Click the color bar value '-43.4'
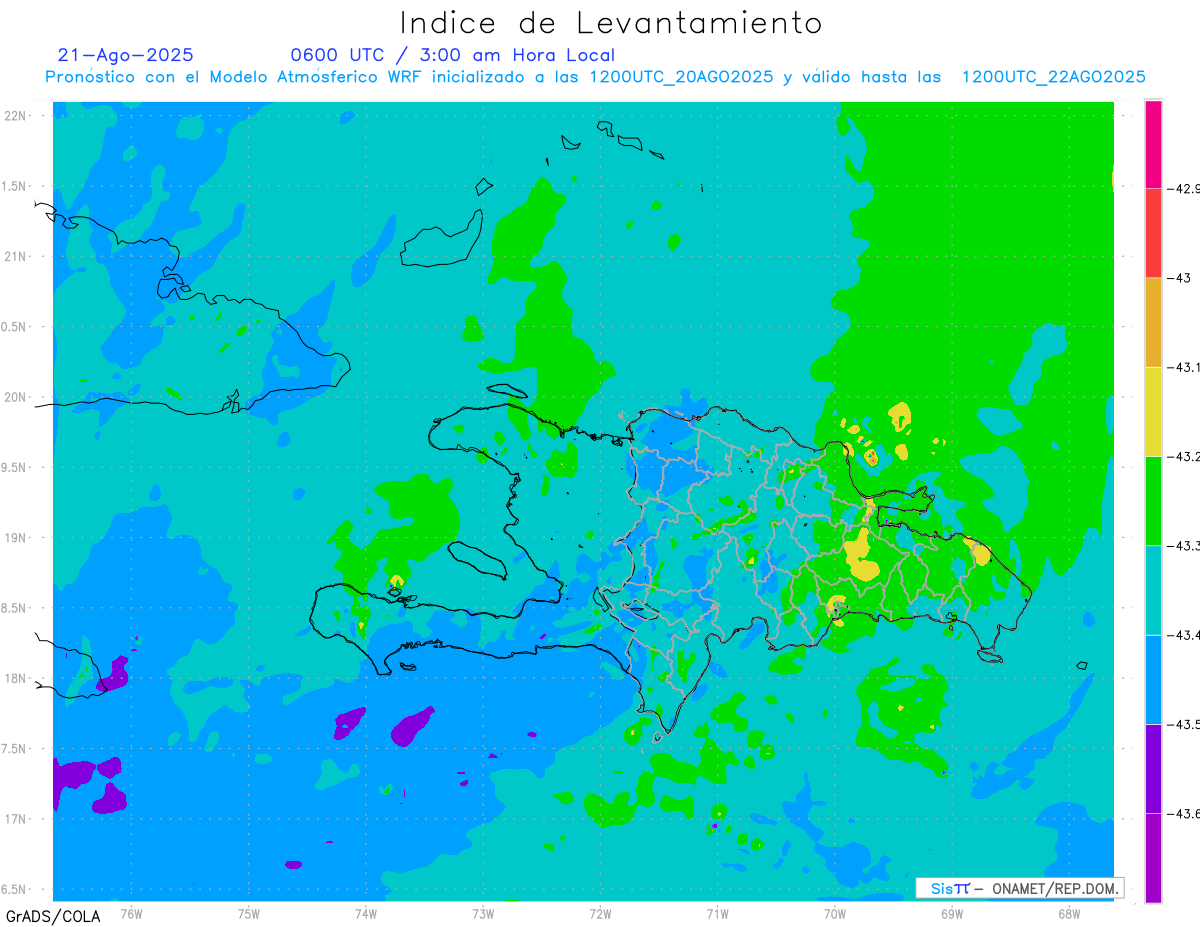The image size is (1200, 927). pyautogui.click(x=1184, y=635)
